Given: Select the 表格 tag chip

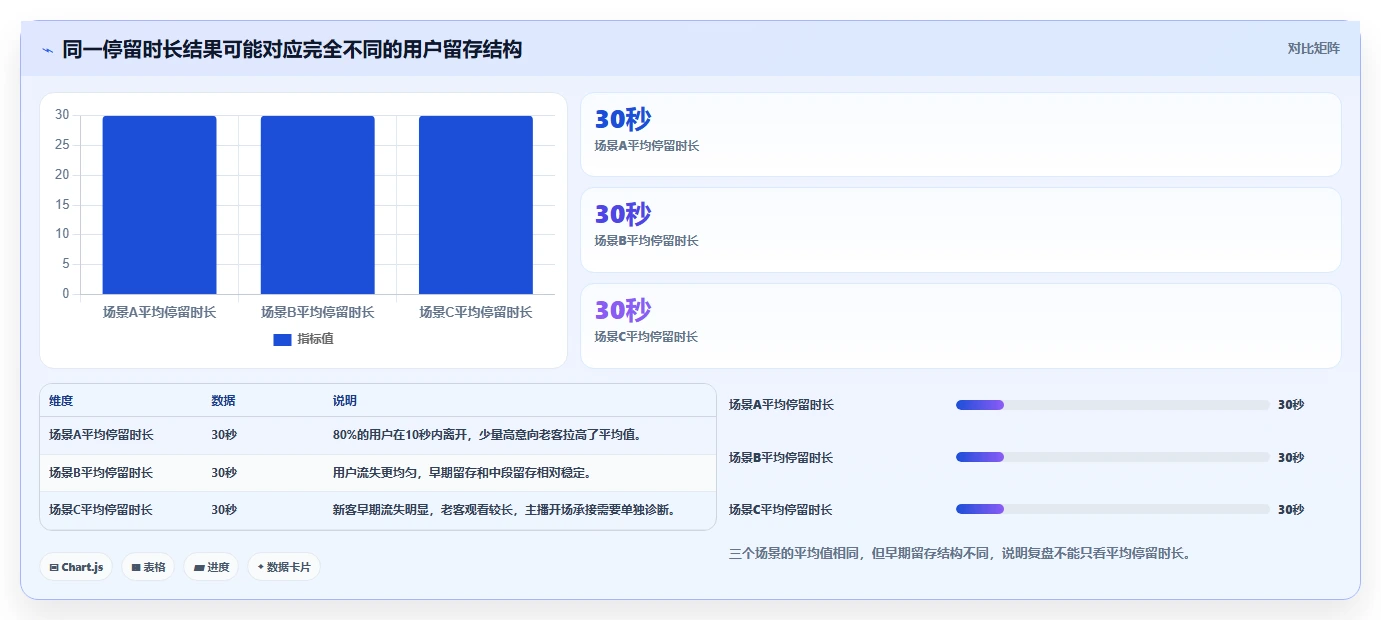Looking at the screenshot, I should 148,567.
